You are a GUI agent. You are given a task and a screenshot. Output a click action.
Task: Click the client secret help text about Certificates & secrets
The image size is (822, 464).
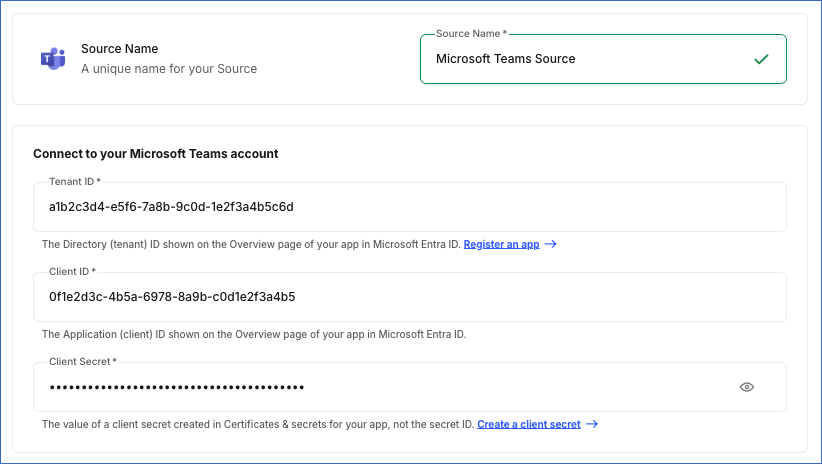258,424
